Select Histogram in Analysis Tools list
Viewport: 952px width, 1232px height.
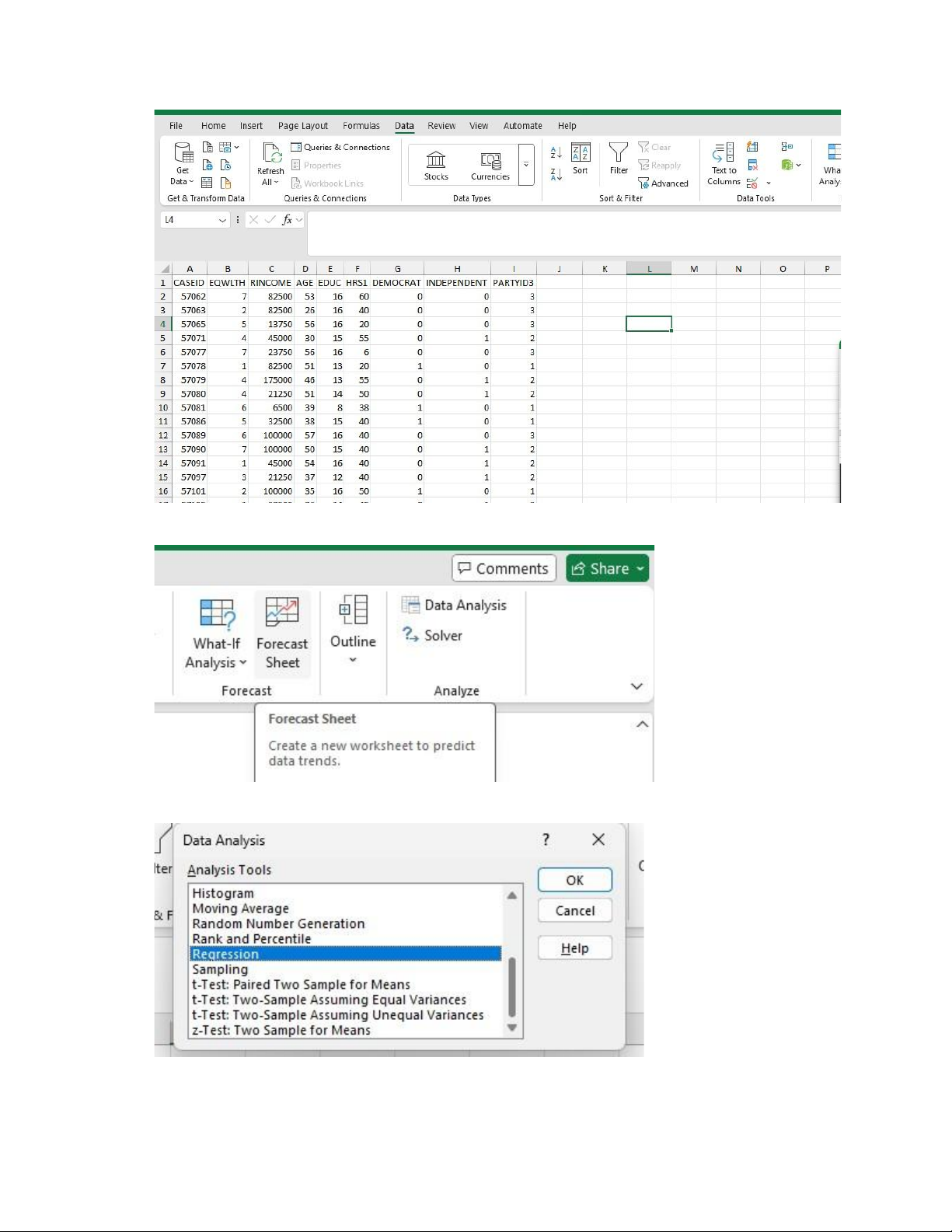tap(223, 894)
